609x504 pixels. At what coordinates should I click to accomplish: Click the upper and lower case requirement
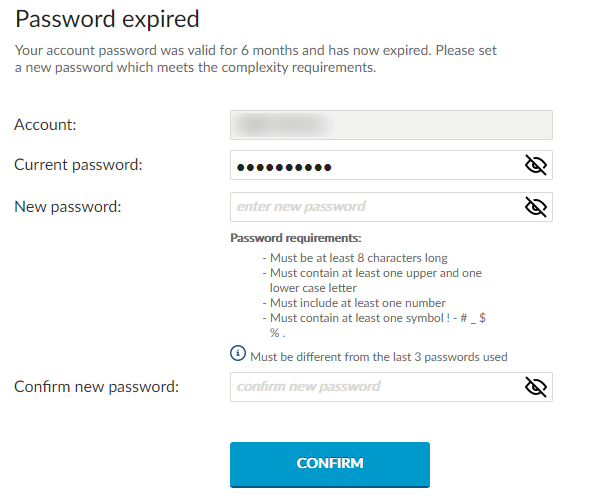(375, 280)
